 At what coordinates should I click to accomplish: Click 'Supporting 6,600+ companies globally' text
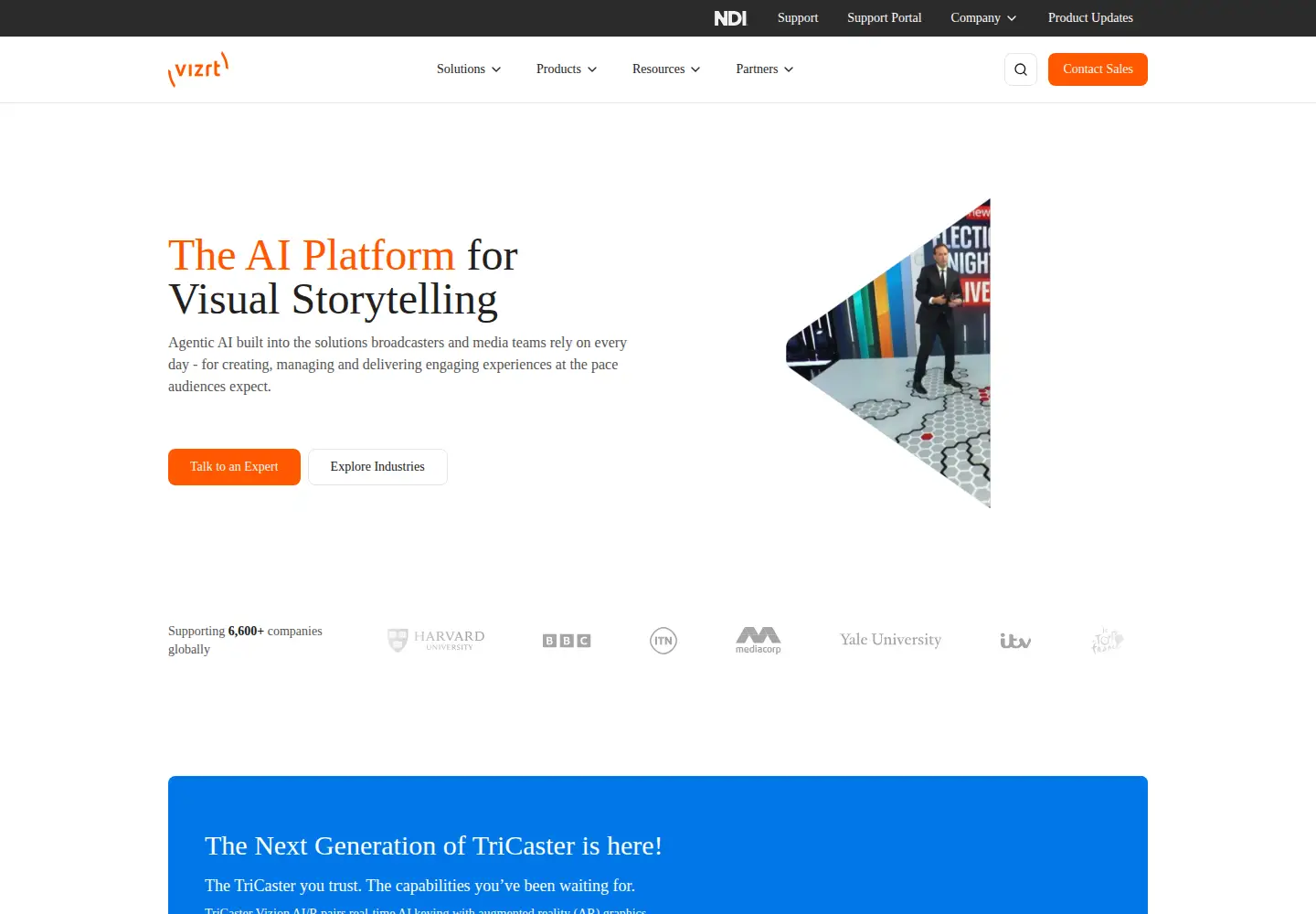[x=245, y=640]
